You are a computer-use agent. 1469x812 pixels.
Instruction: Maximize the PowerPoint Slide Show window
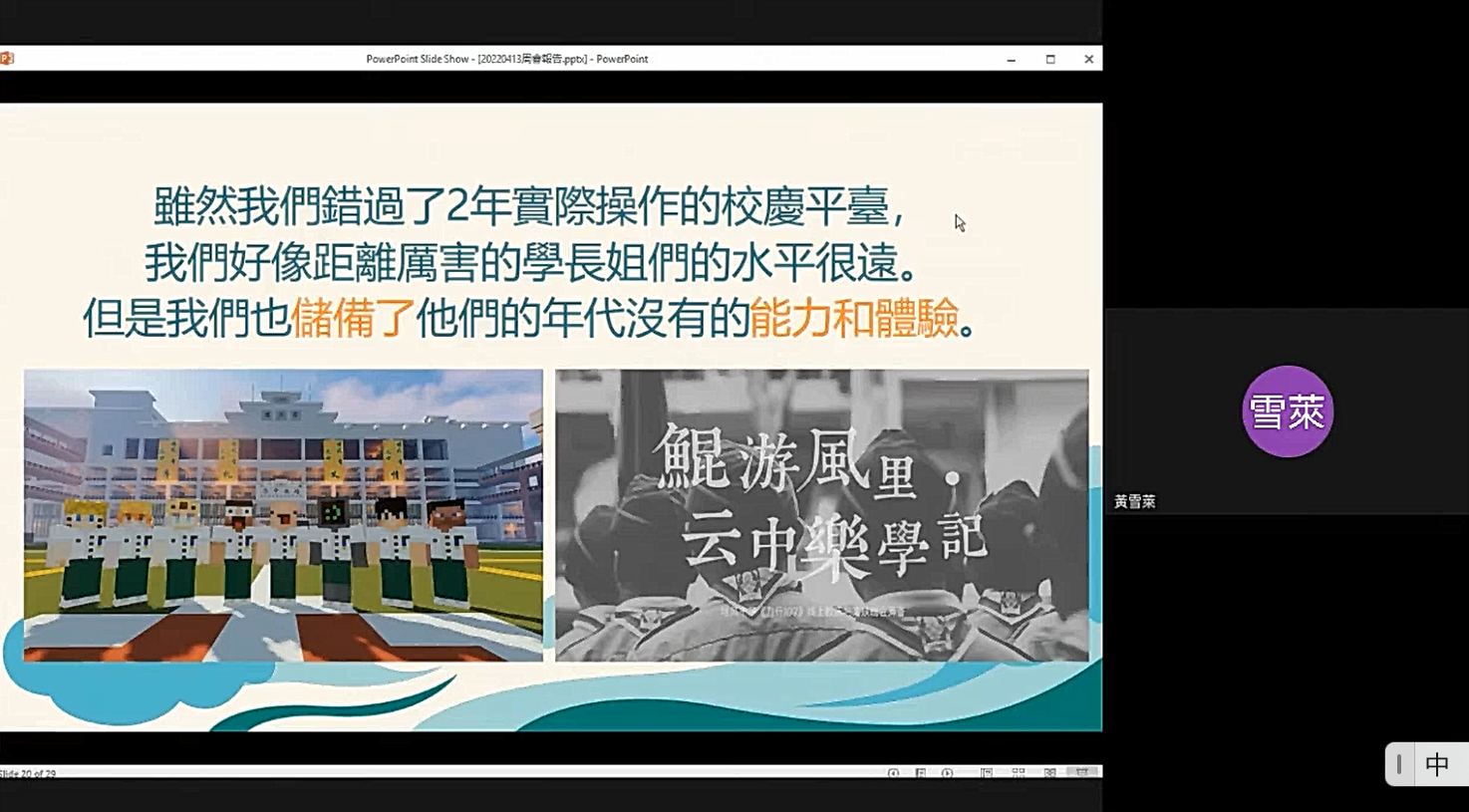(x=1050, y=60)
